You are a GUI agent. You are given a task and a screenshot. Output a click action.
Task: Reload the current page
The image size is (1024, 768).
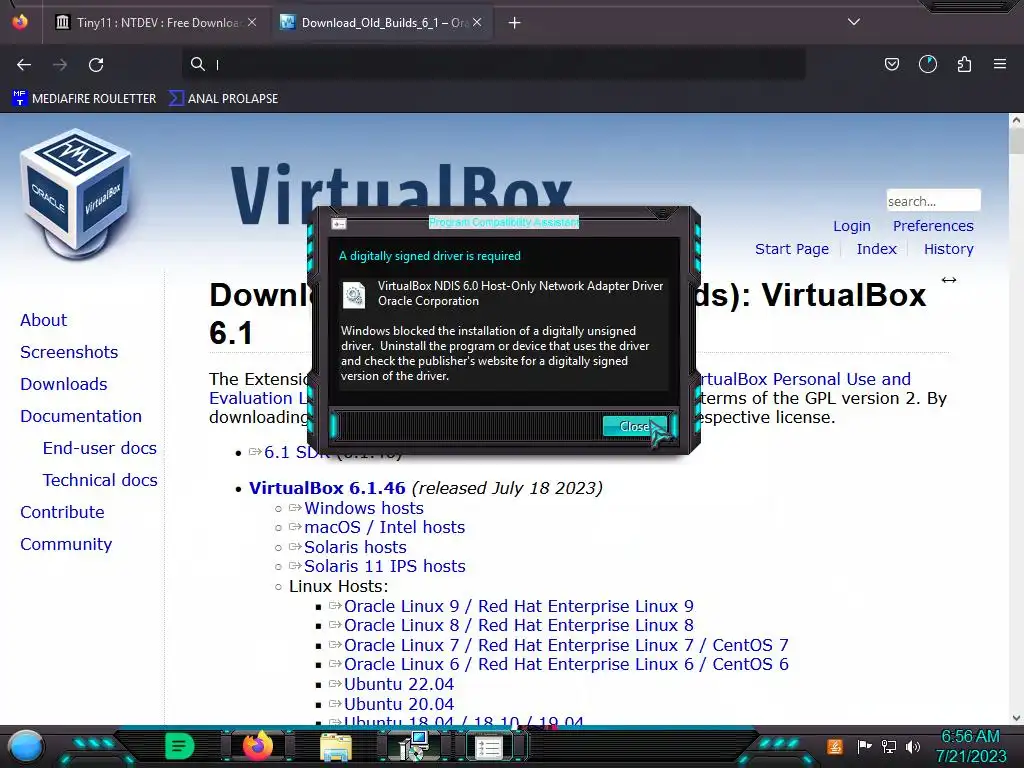(96, 64)
